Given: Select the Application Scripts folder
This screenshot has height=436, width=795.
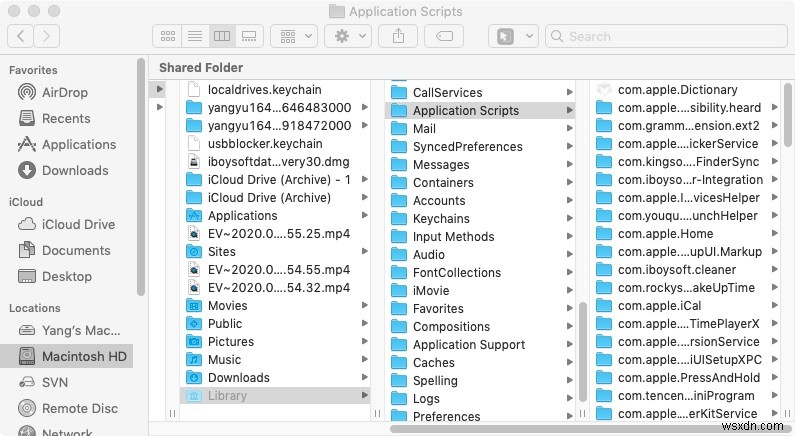Looking at the screenshot, I should coord(480,111).
